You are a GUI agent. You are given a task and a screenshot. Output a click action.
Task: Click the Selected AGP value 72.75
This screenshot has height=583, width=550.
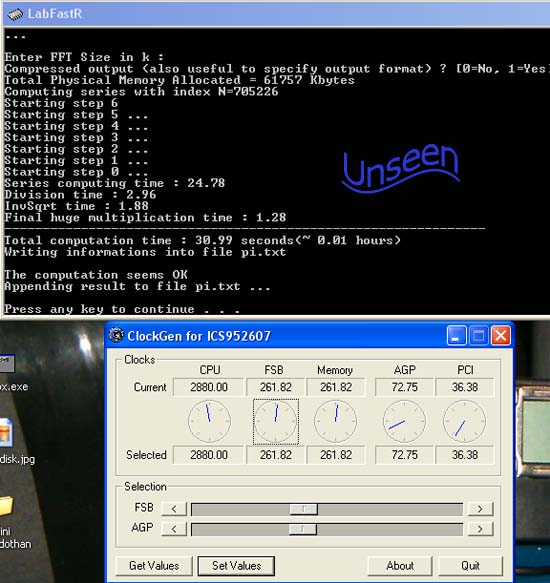[x=404, y=455]
